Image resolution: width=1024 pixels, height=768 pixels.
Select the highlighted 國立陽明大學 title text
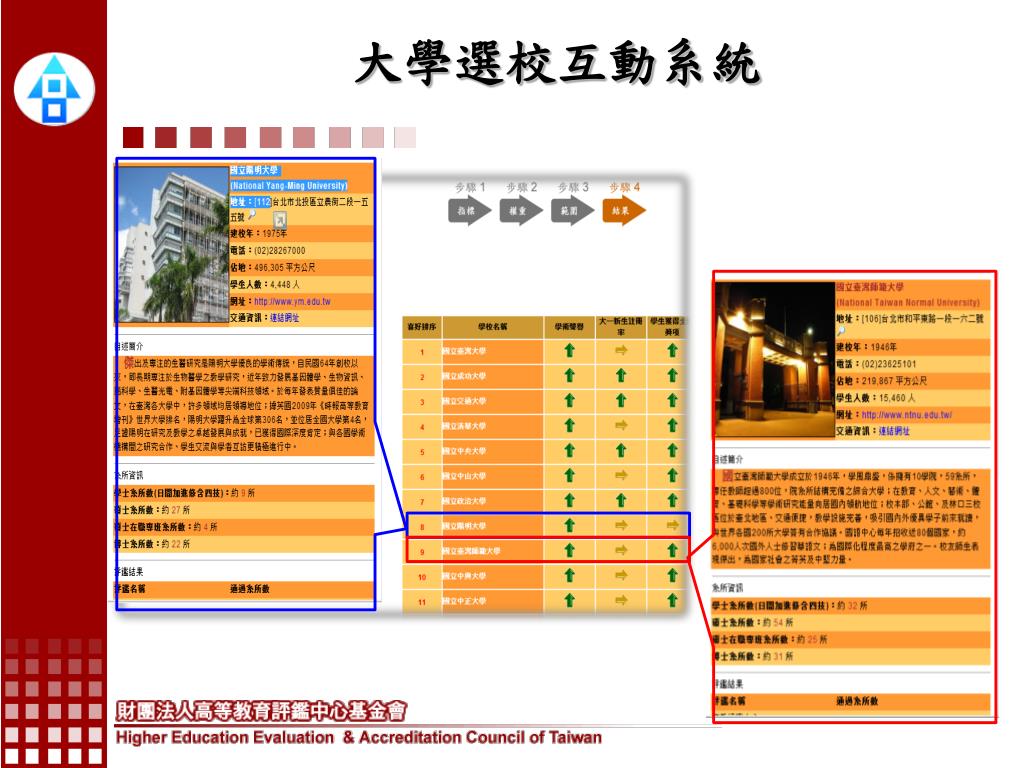tap(255, 170)
